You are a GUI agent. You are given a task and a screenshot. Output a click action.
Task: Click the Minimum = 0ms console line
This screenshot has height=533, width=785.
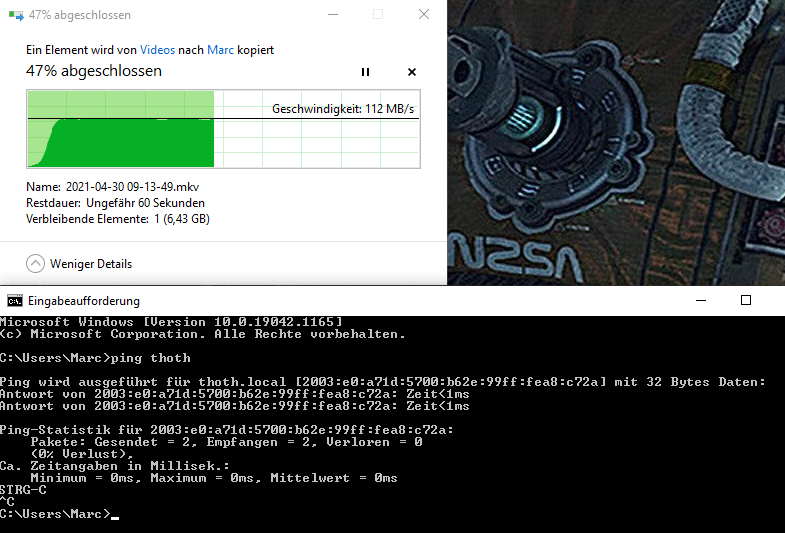tap(214, 478)
